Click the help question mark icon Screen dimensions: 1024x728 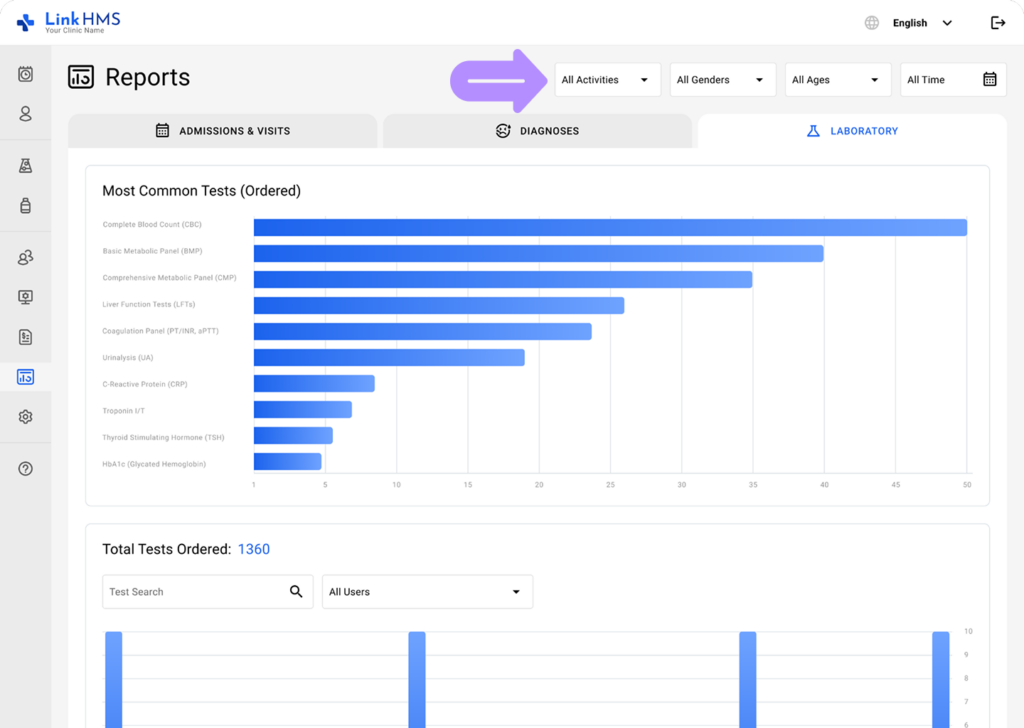click(x=25, y=469)
